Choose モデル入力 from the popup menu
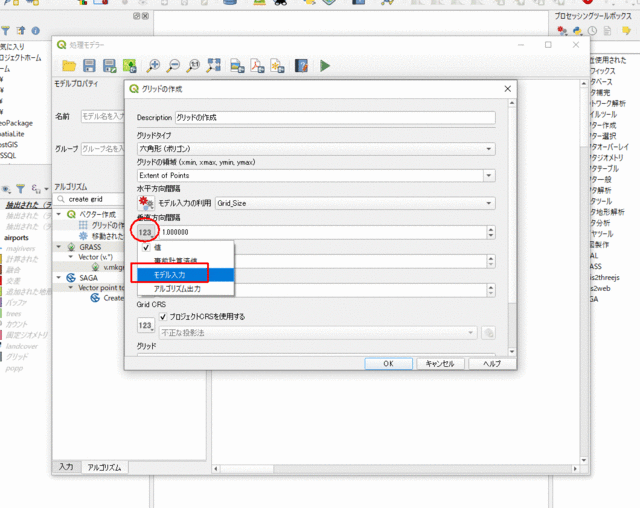This screenshot has height=508, width=640. (186, 275)
